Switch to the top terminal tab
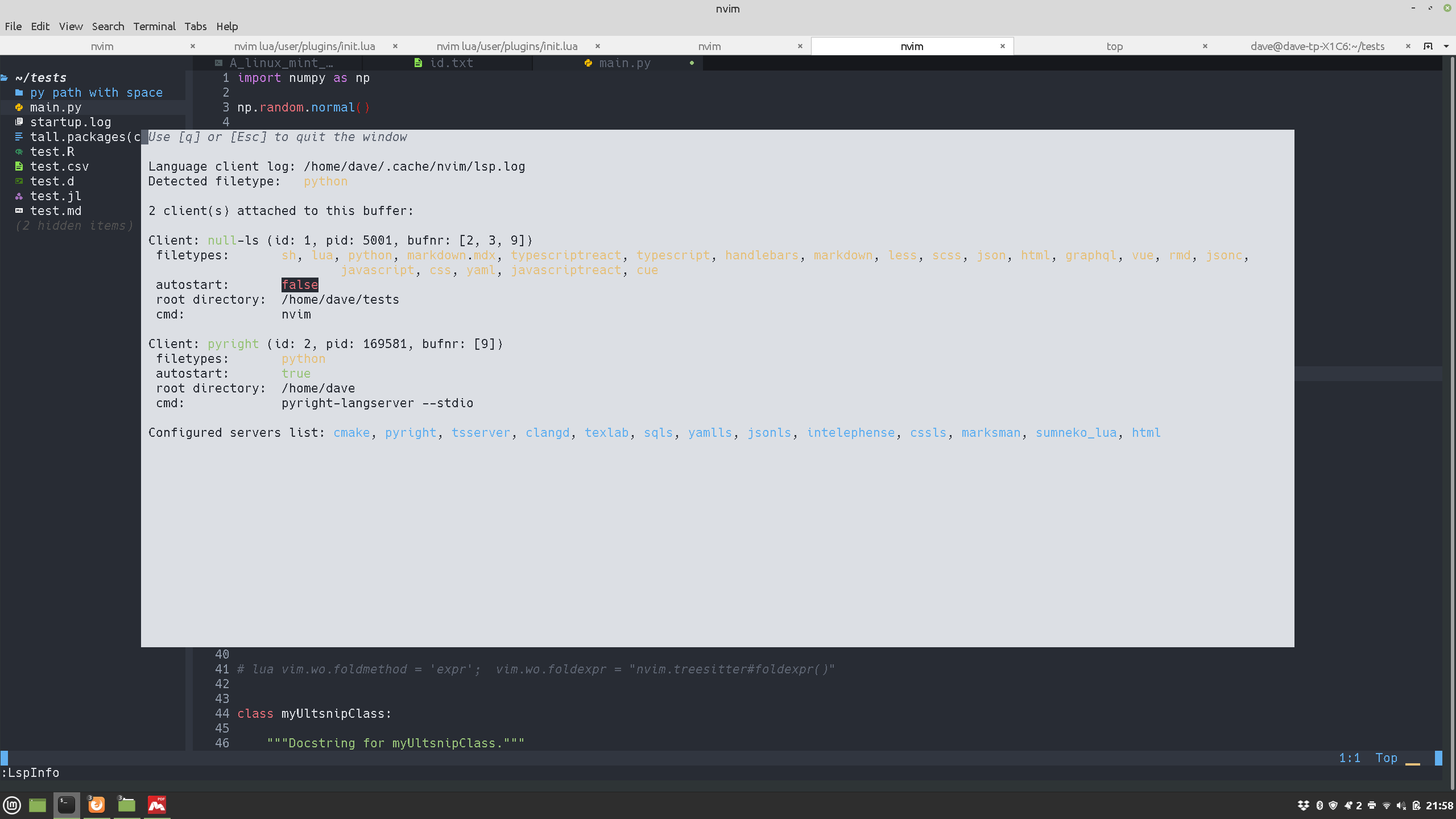Viewport: 1456px width, 819px height. click(1114, 46)
